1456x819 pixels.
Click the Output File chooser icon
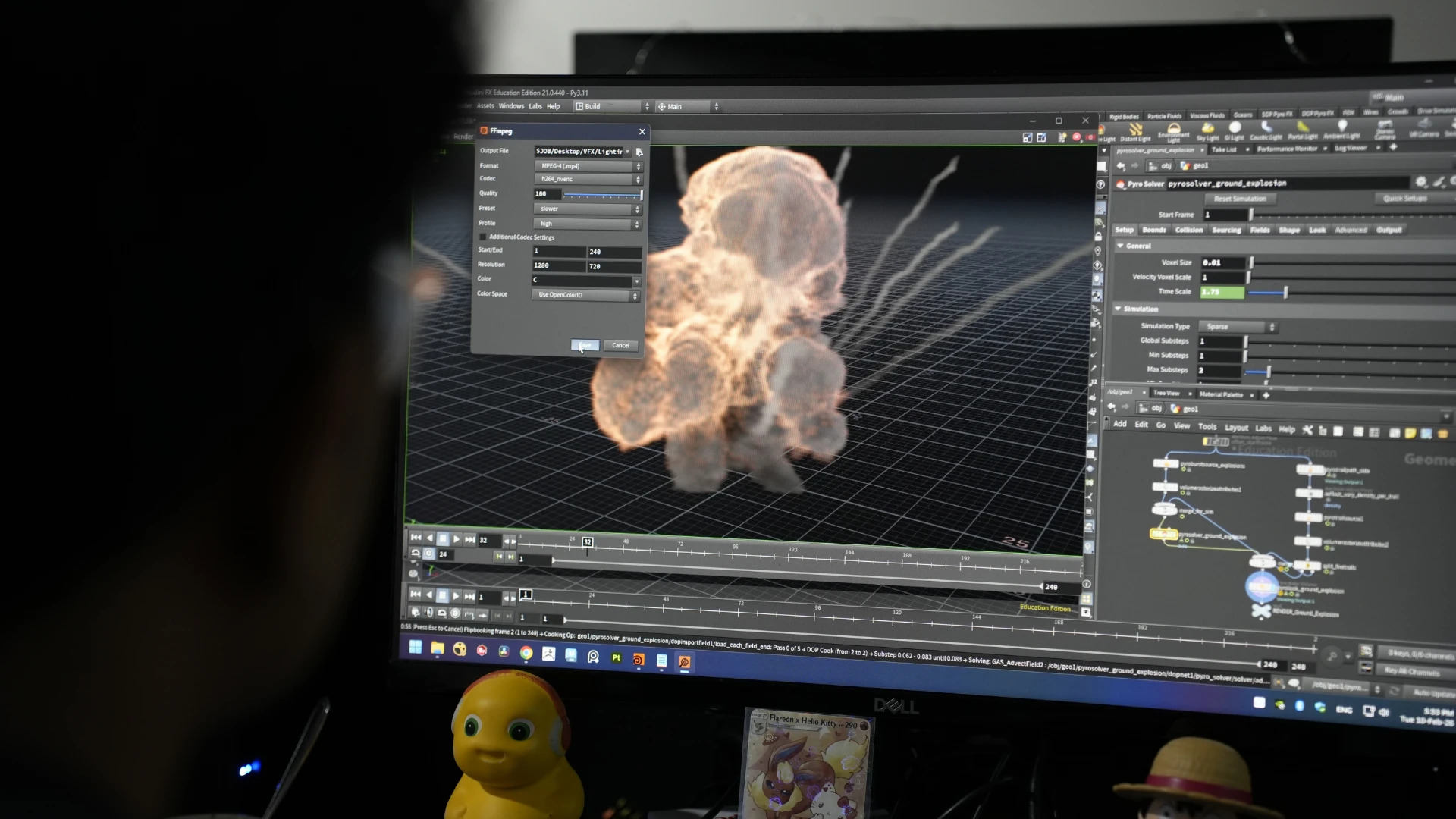(x=639, y=152)
